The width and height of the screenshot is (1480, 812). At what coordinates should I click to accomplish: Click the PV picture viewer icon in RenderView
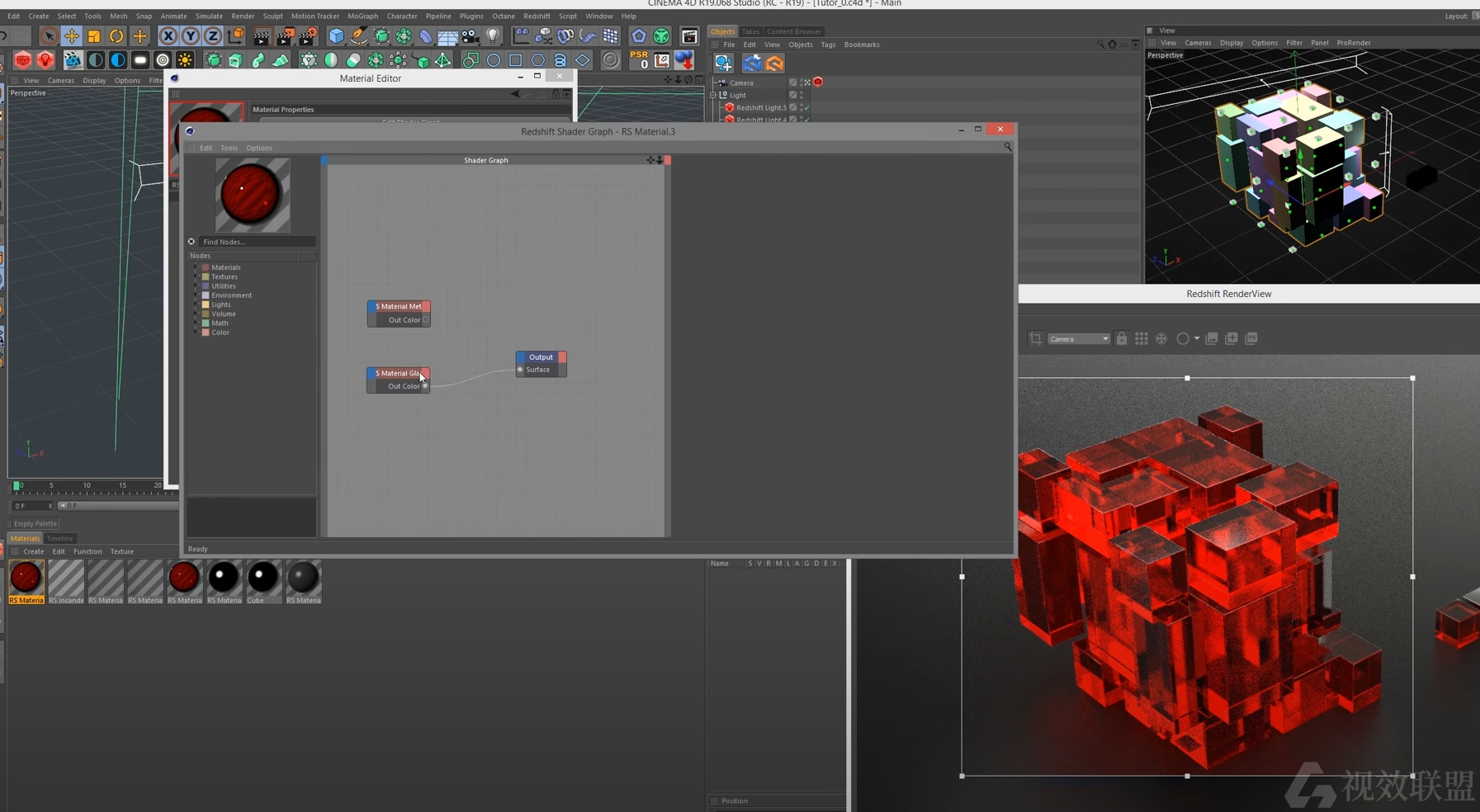[1251, 338]
